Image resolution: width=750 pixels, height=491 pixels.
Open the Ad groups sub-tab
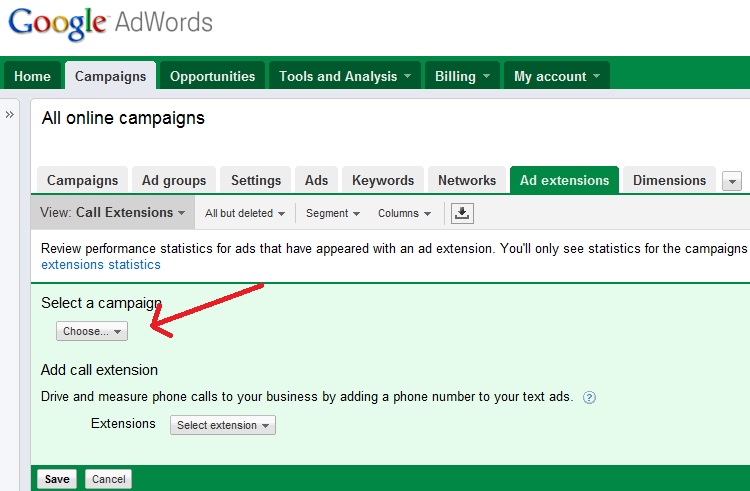click(174, 180)
